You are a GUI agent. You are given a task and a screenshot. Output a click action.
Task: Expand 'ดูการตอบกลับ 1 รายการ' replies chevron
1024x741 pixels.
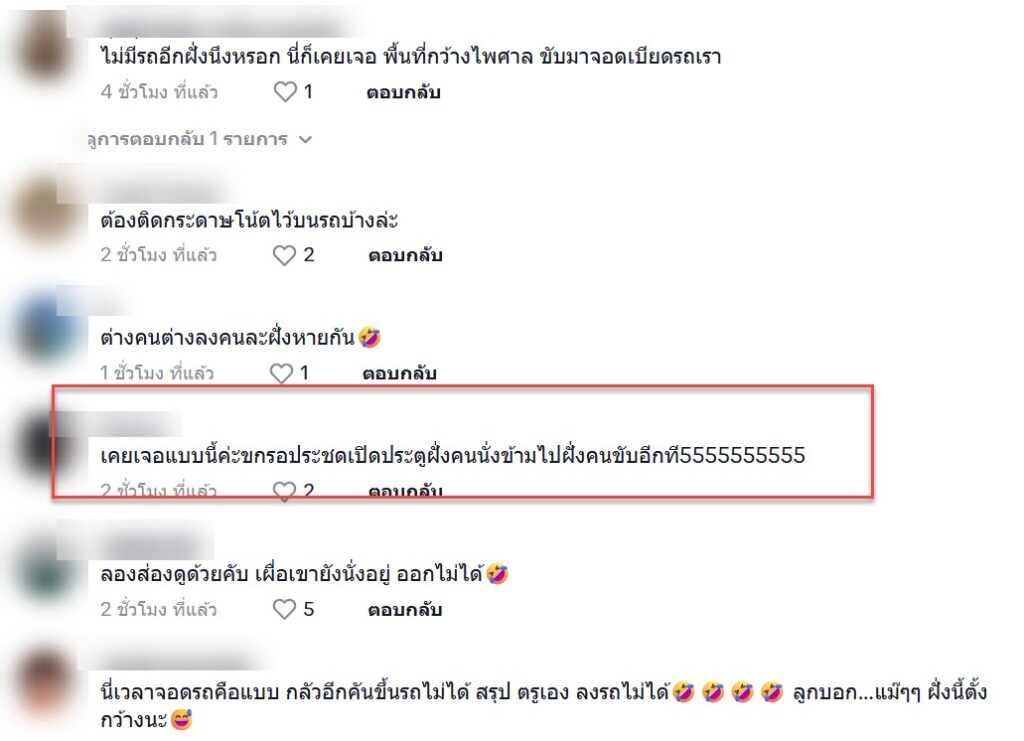(x=305, y=139)
